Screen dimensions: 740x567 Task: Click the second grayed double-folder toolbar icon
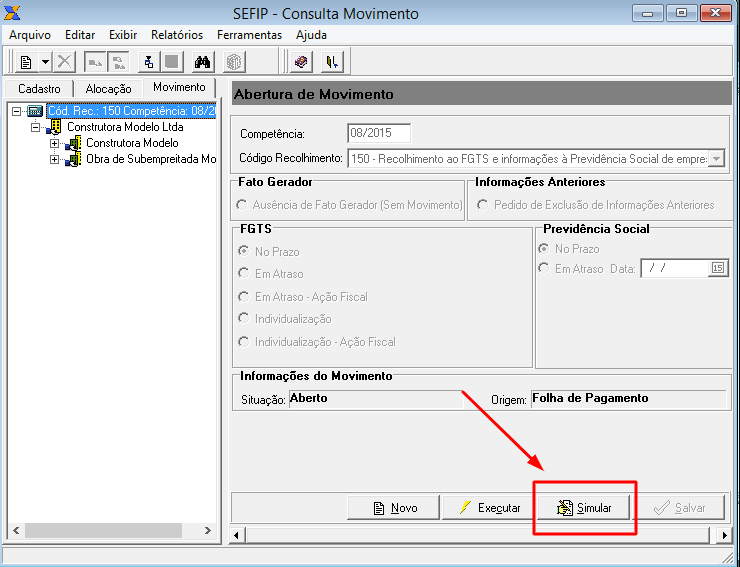(x=118, y=62)
